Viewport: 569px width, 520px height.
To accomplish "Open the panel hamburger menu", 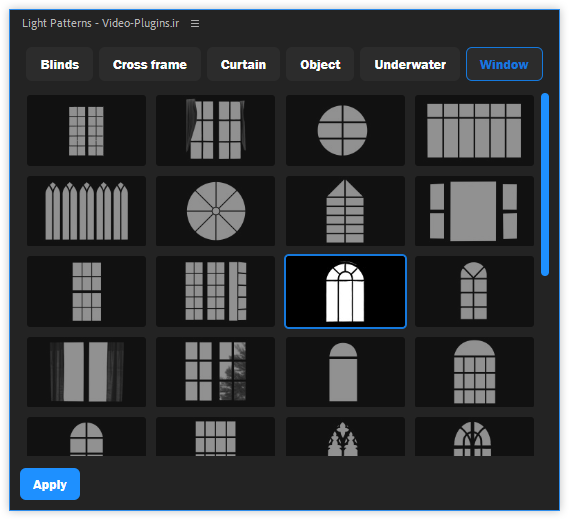I will click(195, 24).
